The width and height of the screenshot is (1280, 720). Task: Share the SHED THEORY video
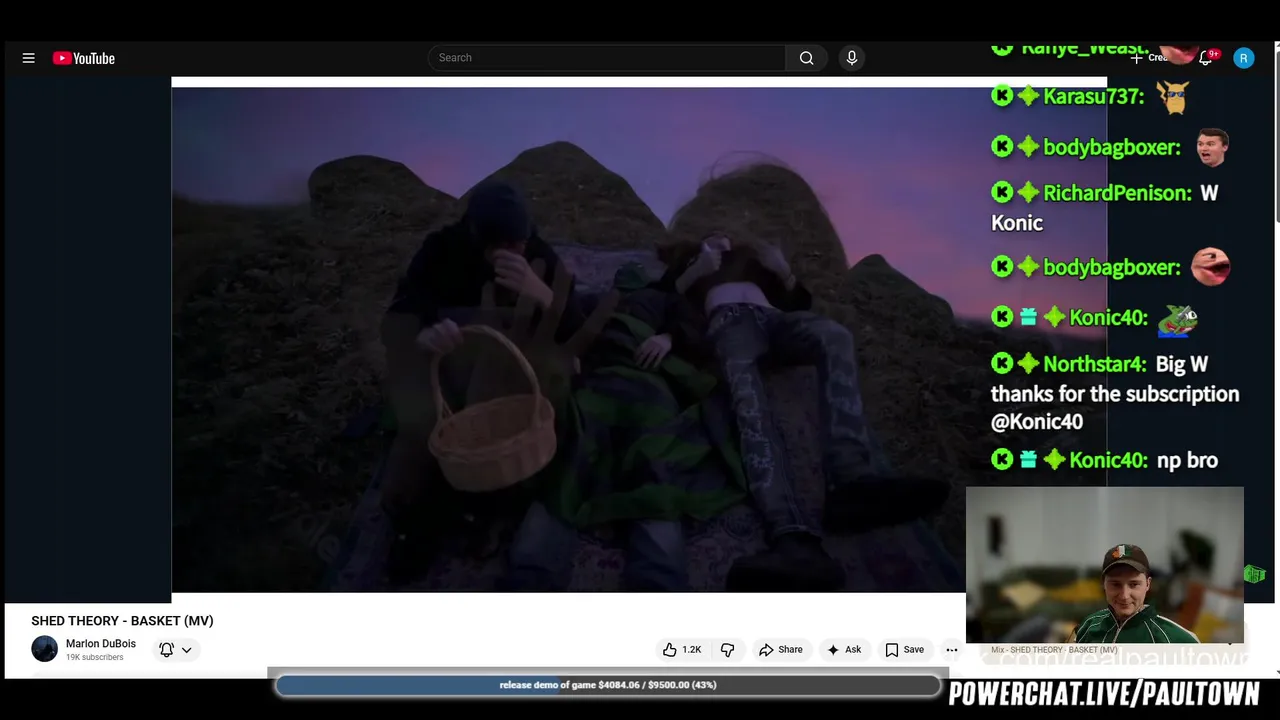[x=780, y=649]
